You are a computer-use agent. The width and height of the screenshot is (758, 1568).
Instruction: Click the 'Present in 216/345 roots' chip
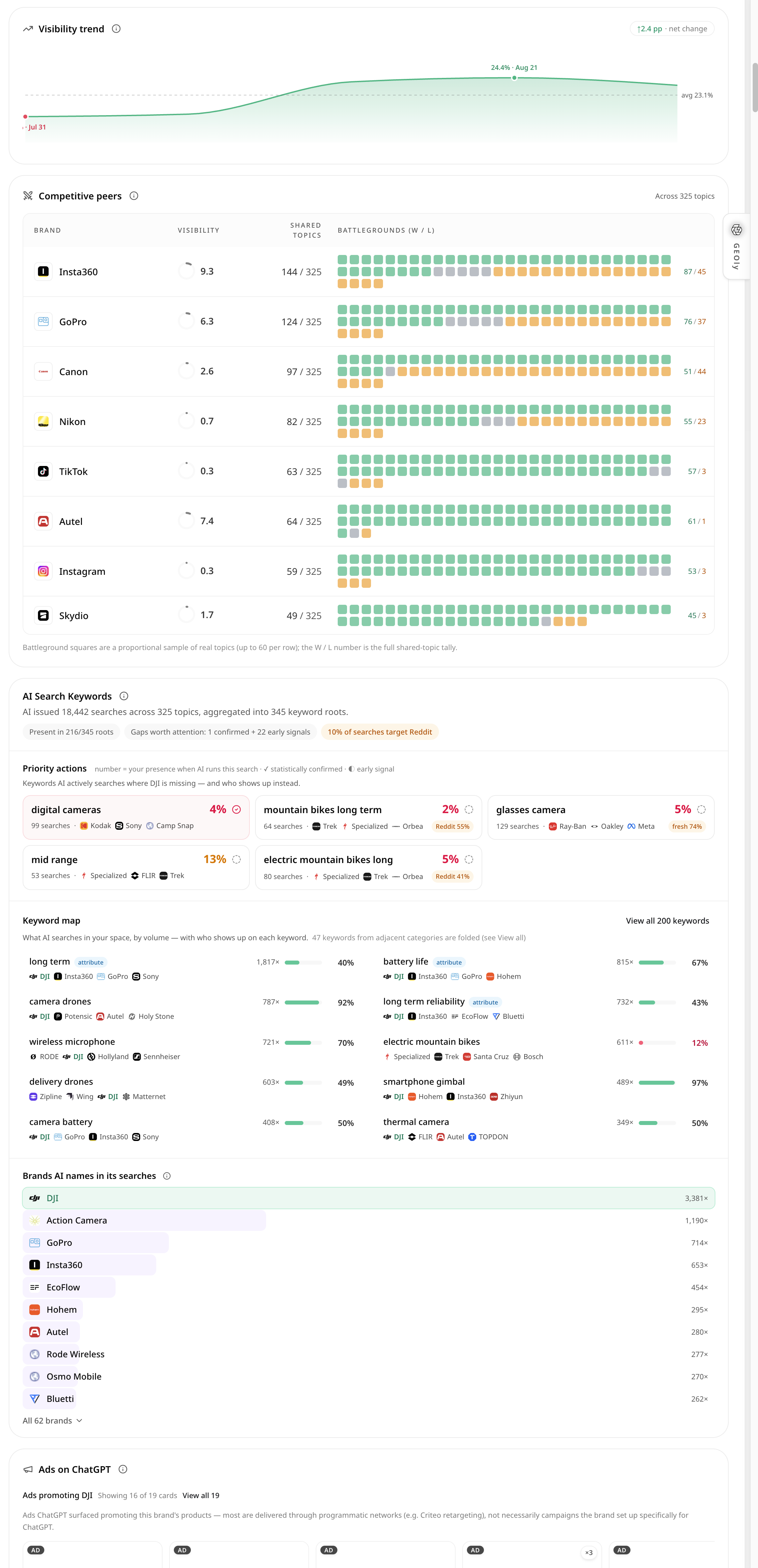point(71,732)
